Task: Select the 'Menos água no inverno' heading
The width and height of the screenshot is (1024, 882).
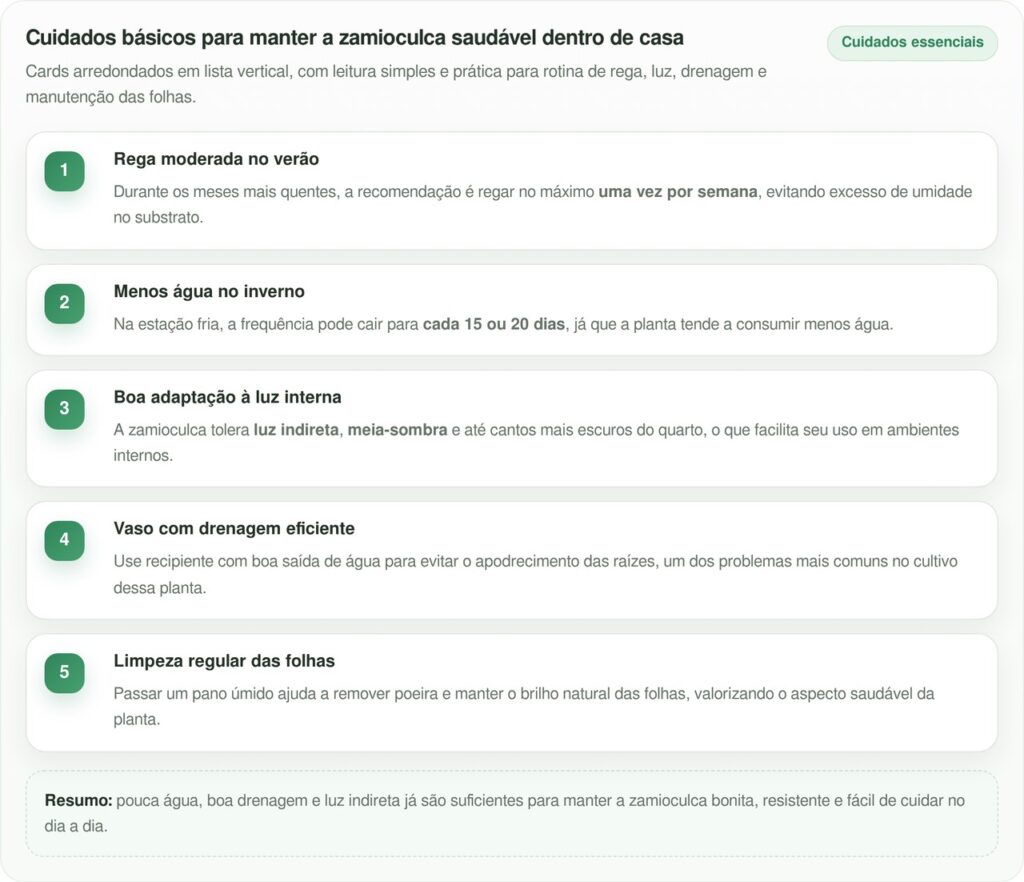Action: click(209, 292)
